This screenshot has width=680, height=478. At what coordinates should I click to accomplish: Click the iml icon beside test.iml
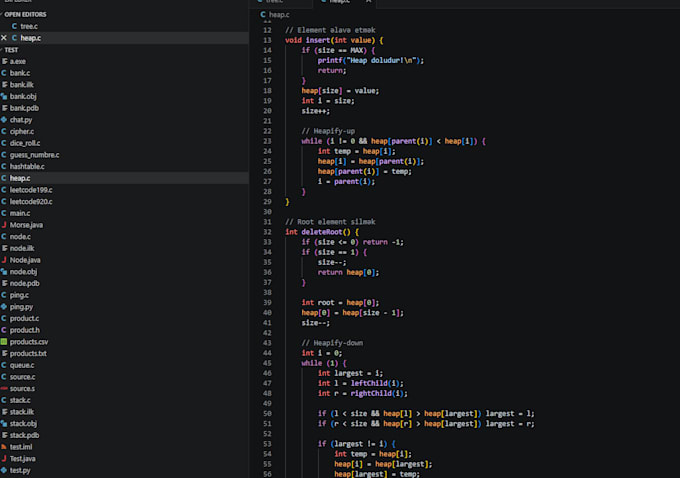pos(4,447)
